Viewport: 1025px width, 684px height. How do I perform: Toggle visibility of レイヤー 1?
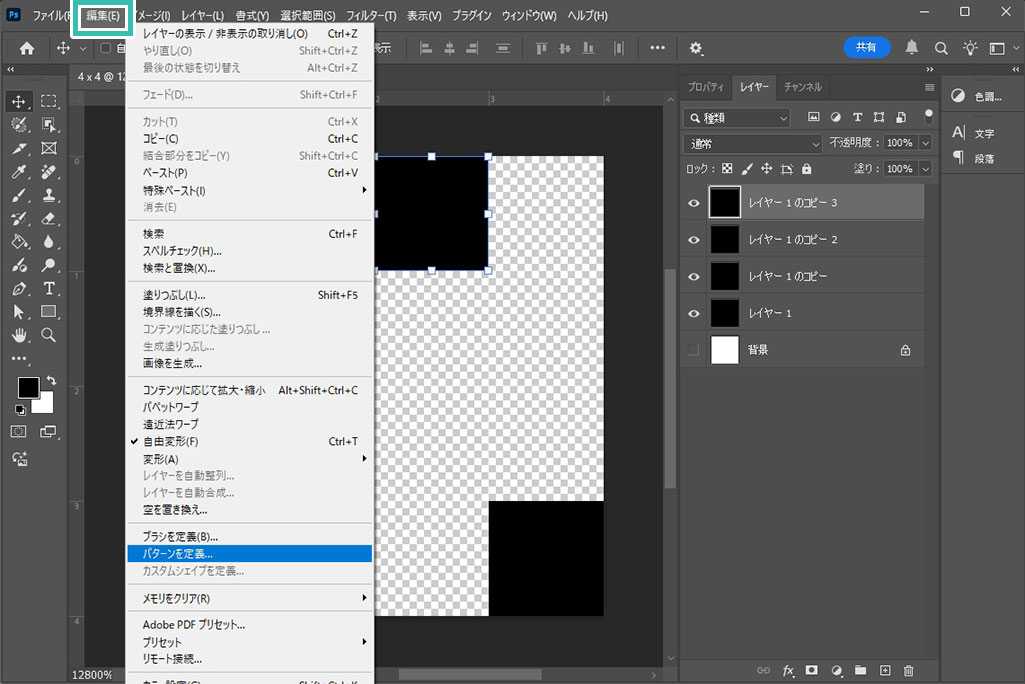tap(694, 313)
